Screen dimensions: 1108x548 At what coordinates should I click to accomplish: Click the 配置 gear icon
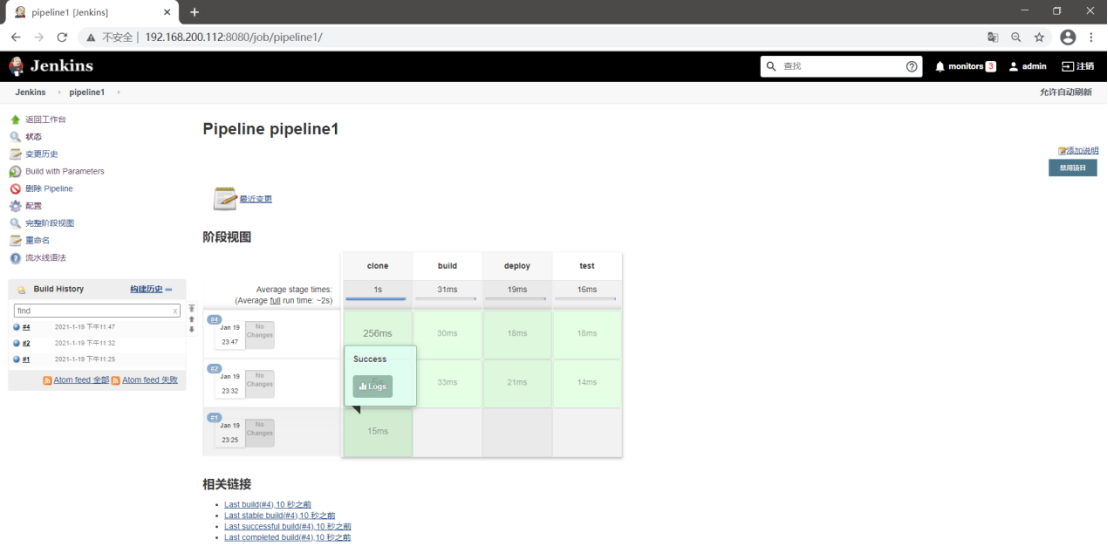click(x=15, y=206)
